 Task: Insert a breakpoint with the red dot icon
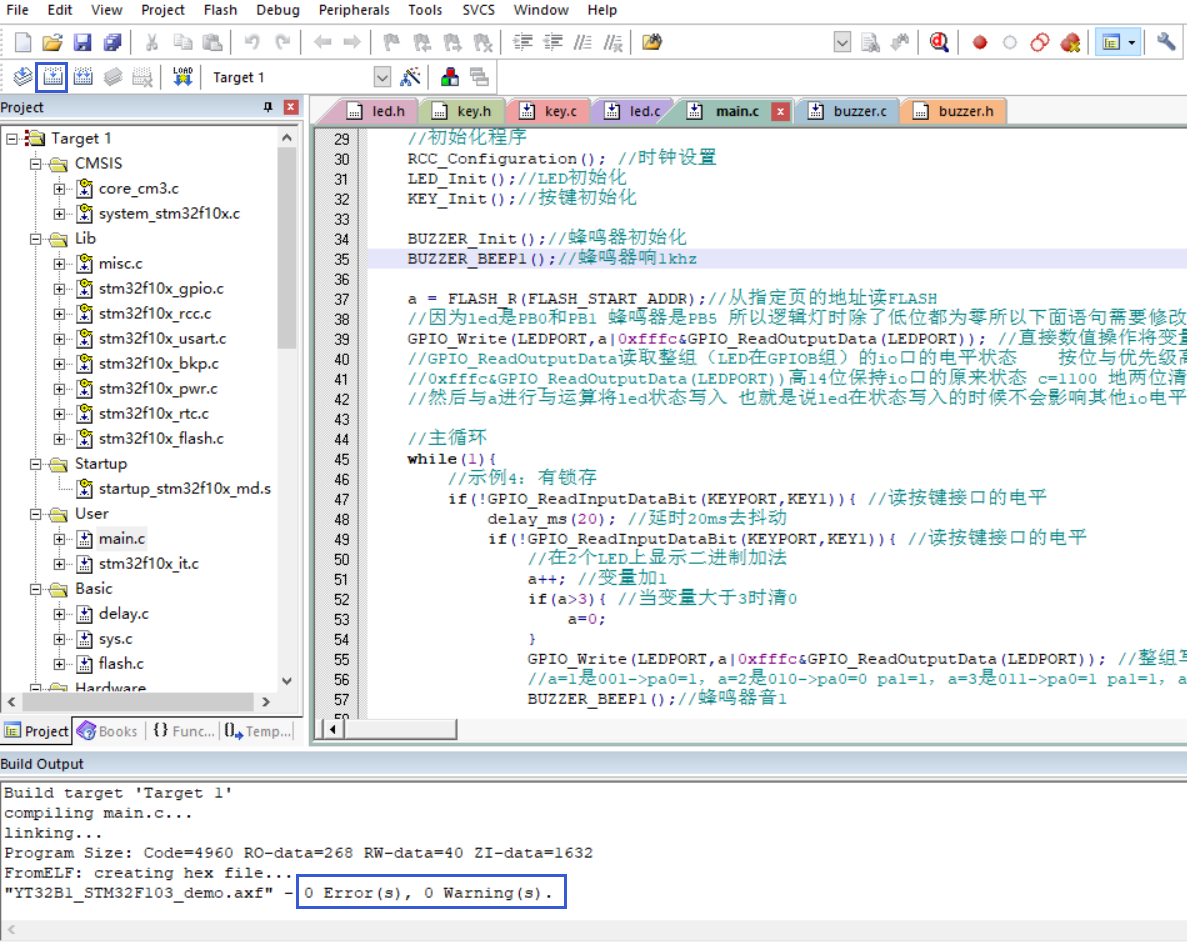(980, 42)
